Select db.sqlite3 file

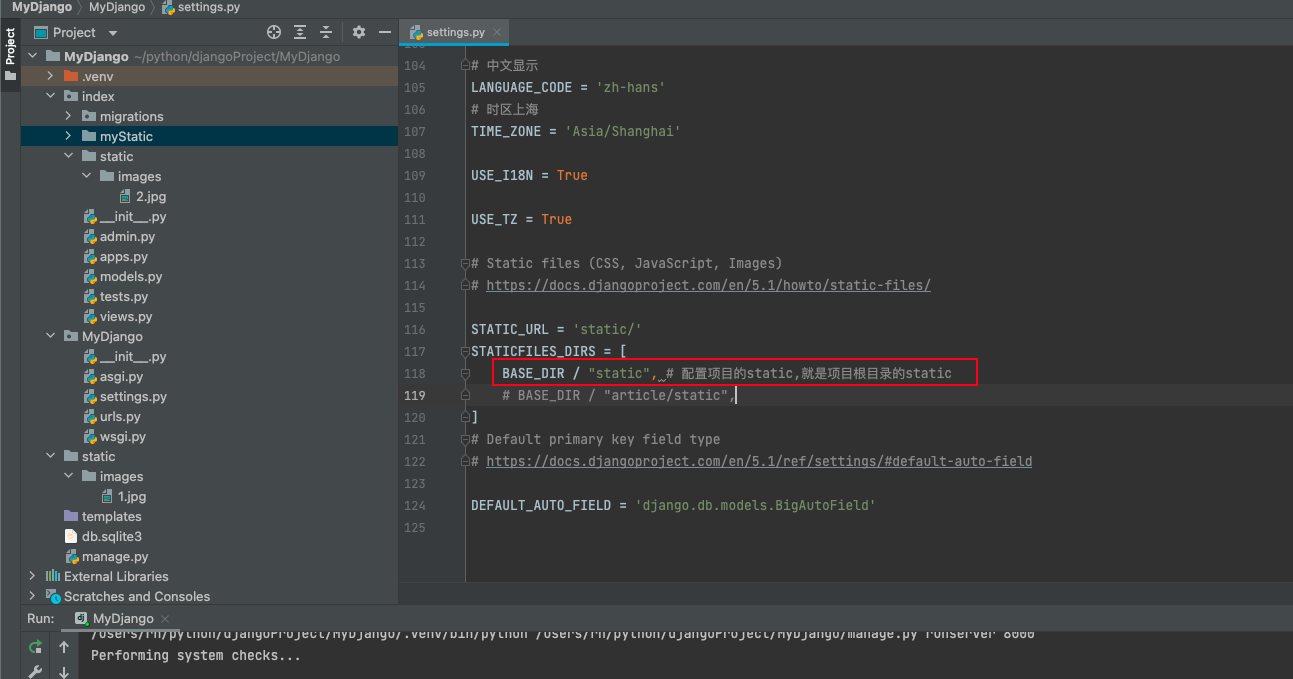tap(103, 536)
